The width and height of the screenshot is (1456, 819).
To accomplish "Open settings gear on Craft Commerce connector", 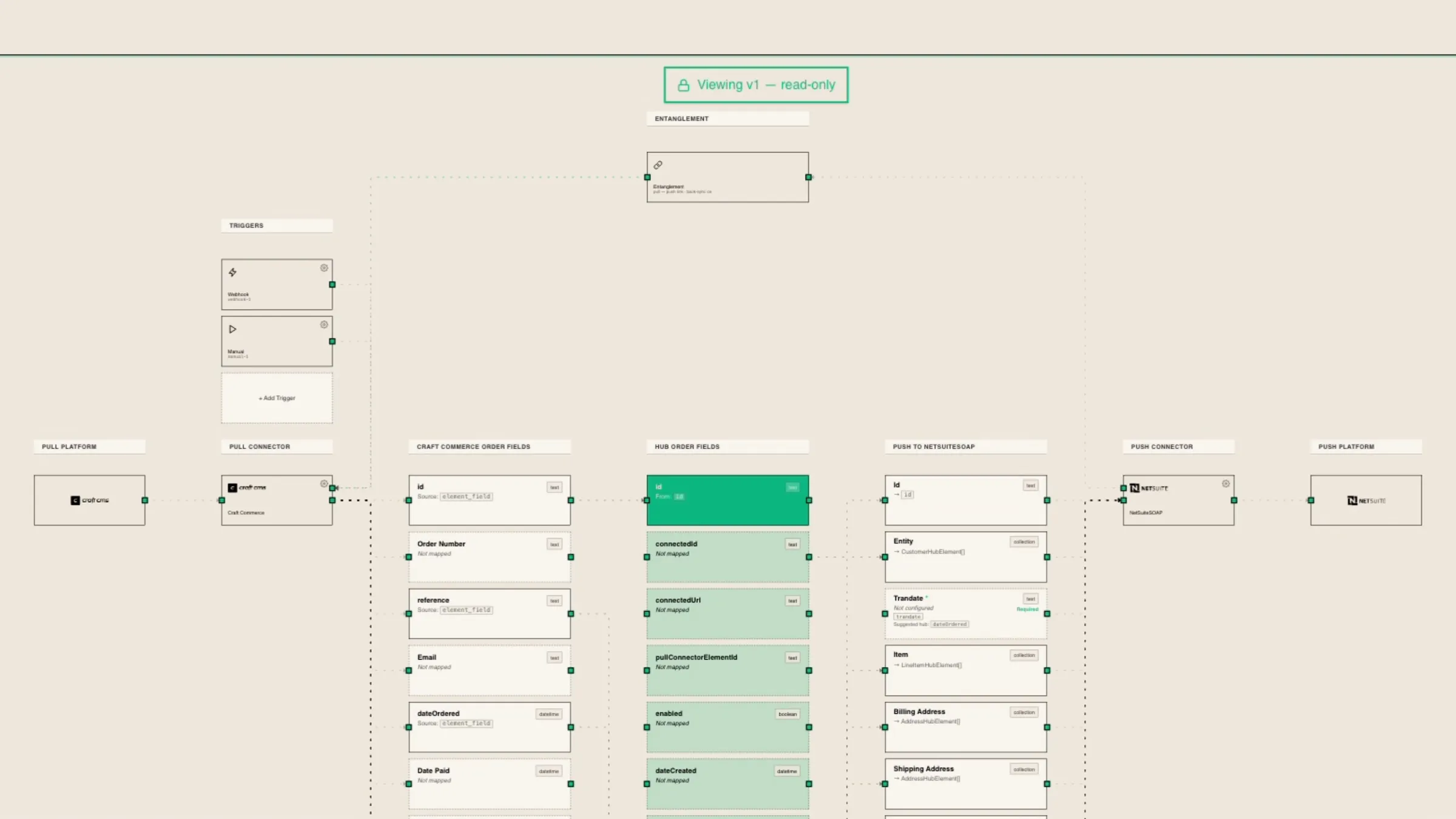I will (x=324, y=484).
